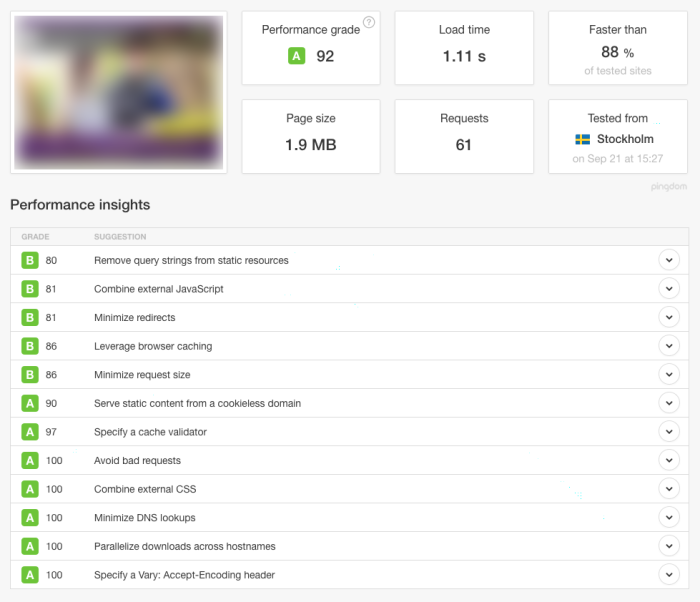
Task: Expand the Combine external JavaScript suggestion
Action: (669, 288)
